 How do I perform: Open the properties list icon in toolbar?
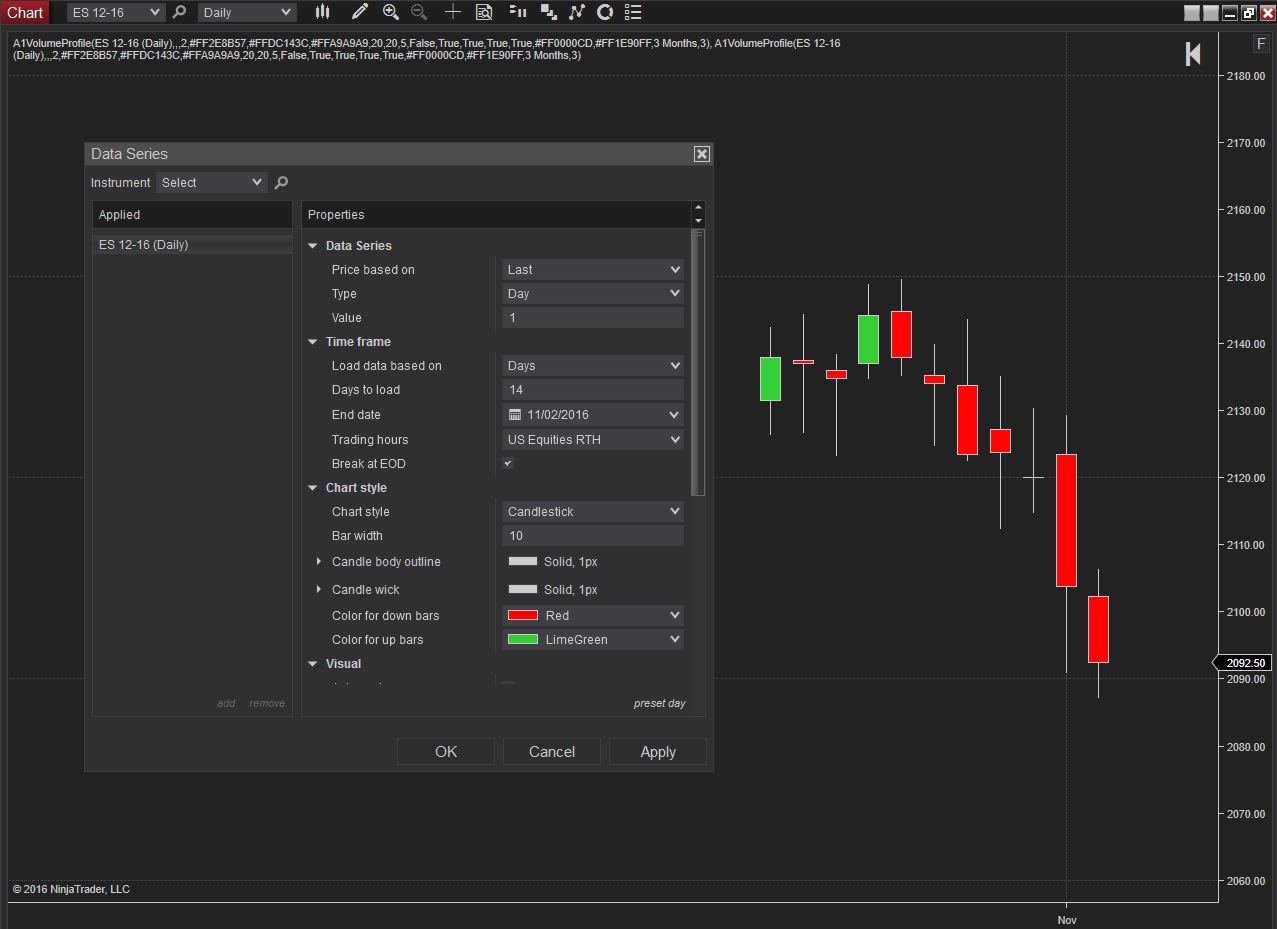point(633,12)
